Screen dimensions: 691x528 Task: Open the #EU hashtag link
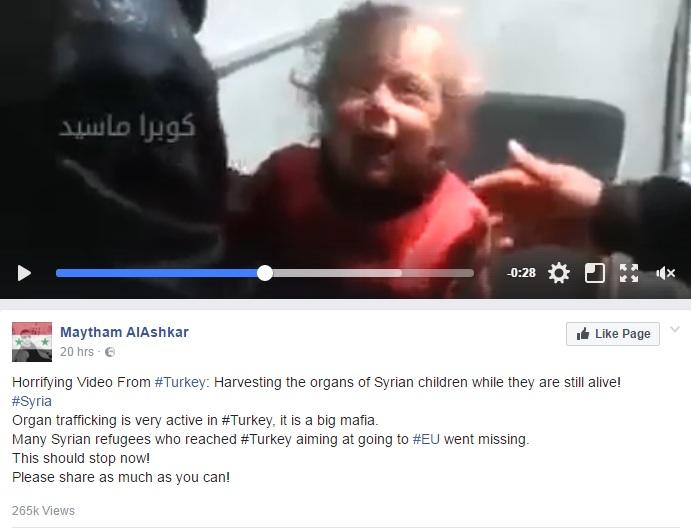(x=426, y=439)
